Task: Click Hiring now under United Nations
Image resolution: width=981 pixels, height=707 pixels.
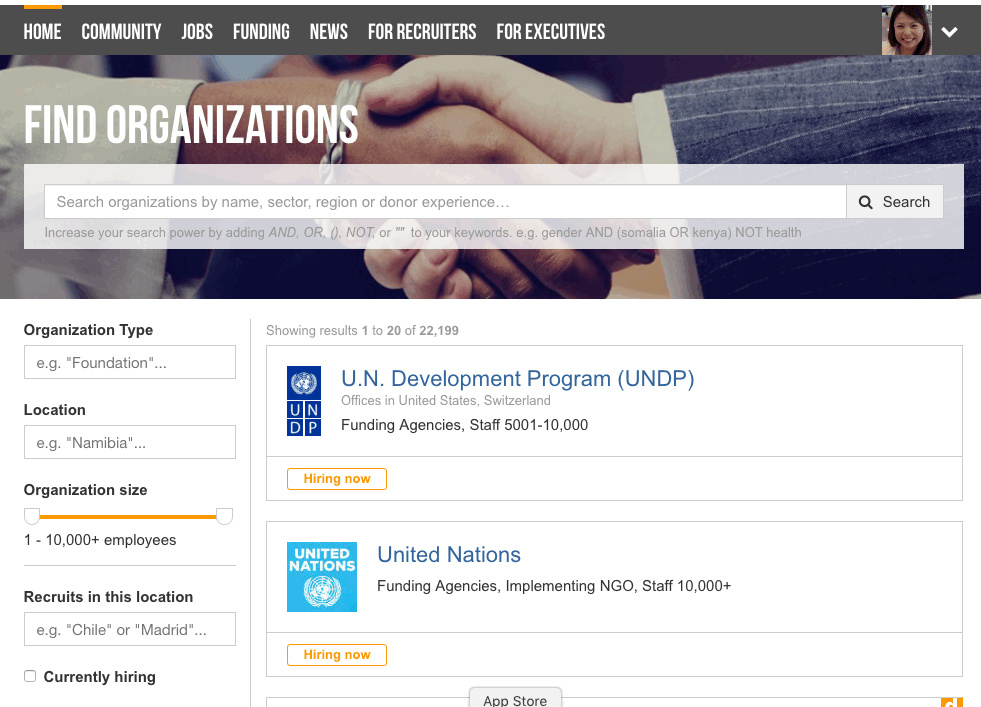Action: tap(337, 654)
